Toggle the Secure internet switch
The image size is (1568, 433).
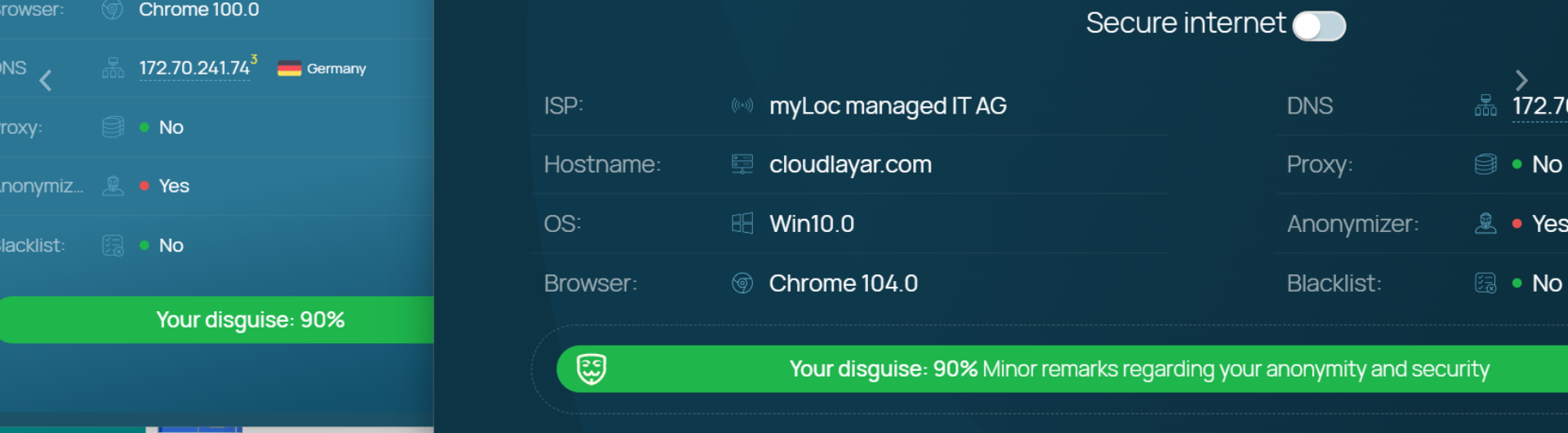1319,26
